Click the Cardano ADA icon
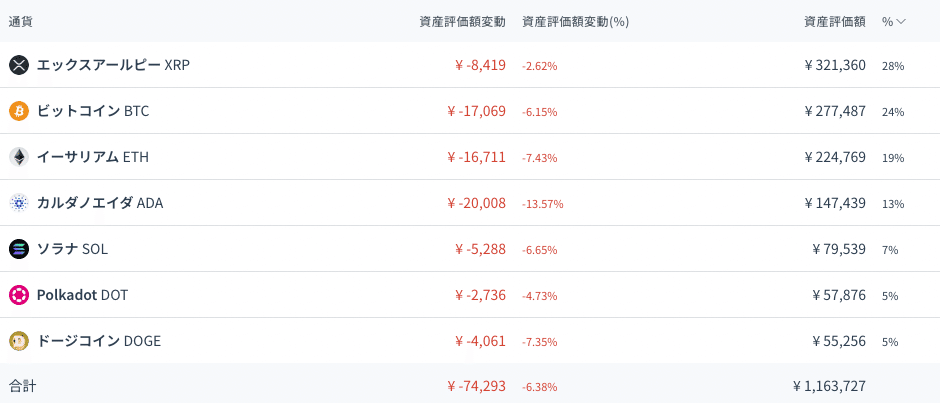 pos(19,203)
